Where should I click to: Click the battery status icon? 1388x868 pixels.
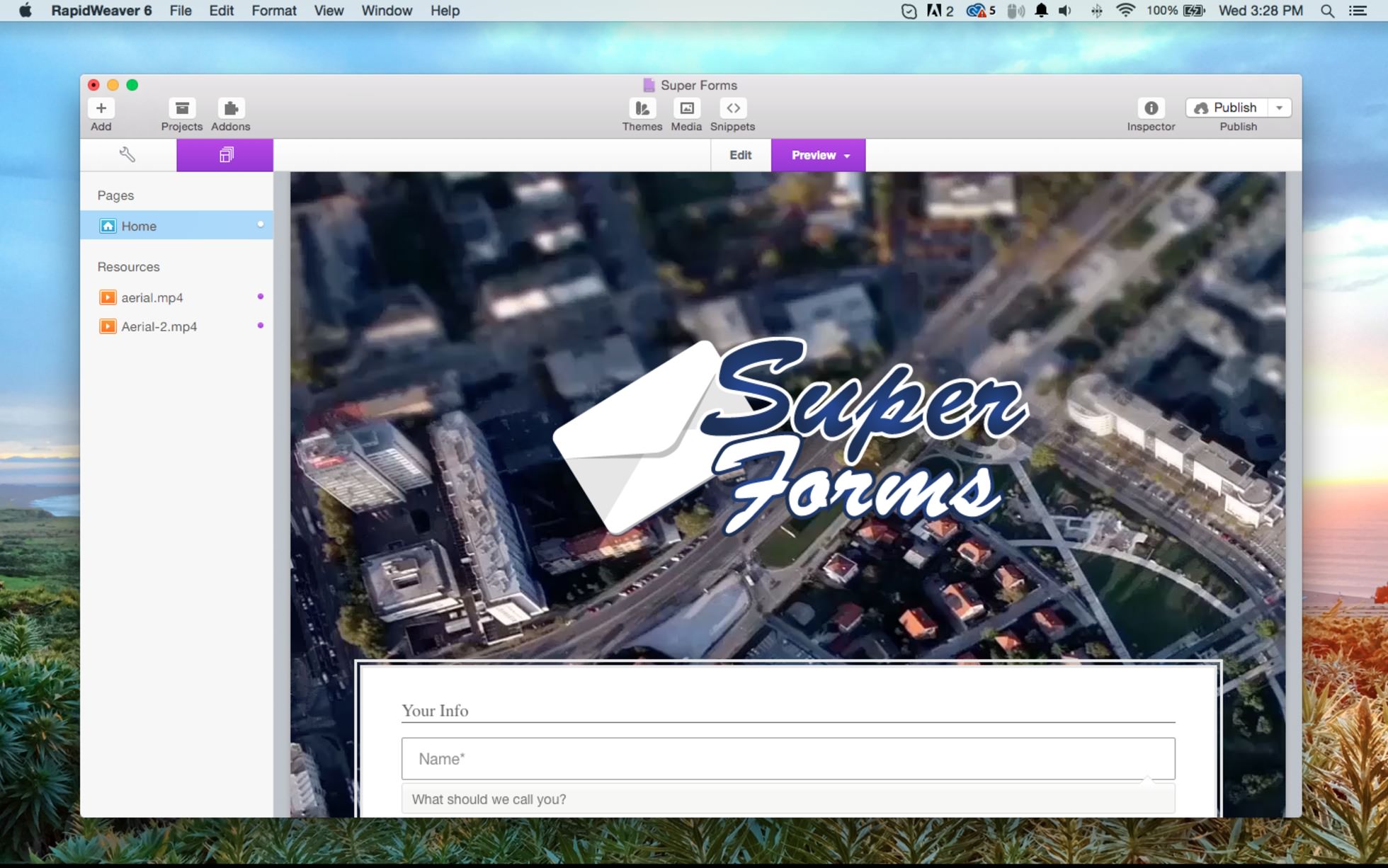1194,11
